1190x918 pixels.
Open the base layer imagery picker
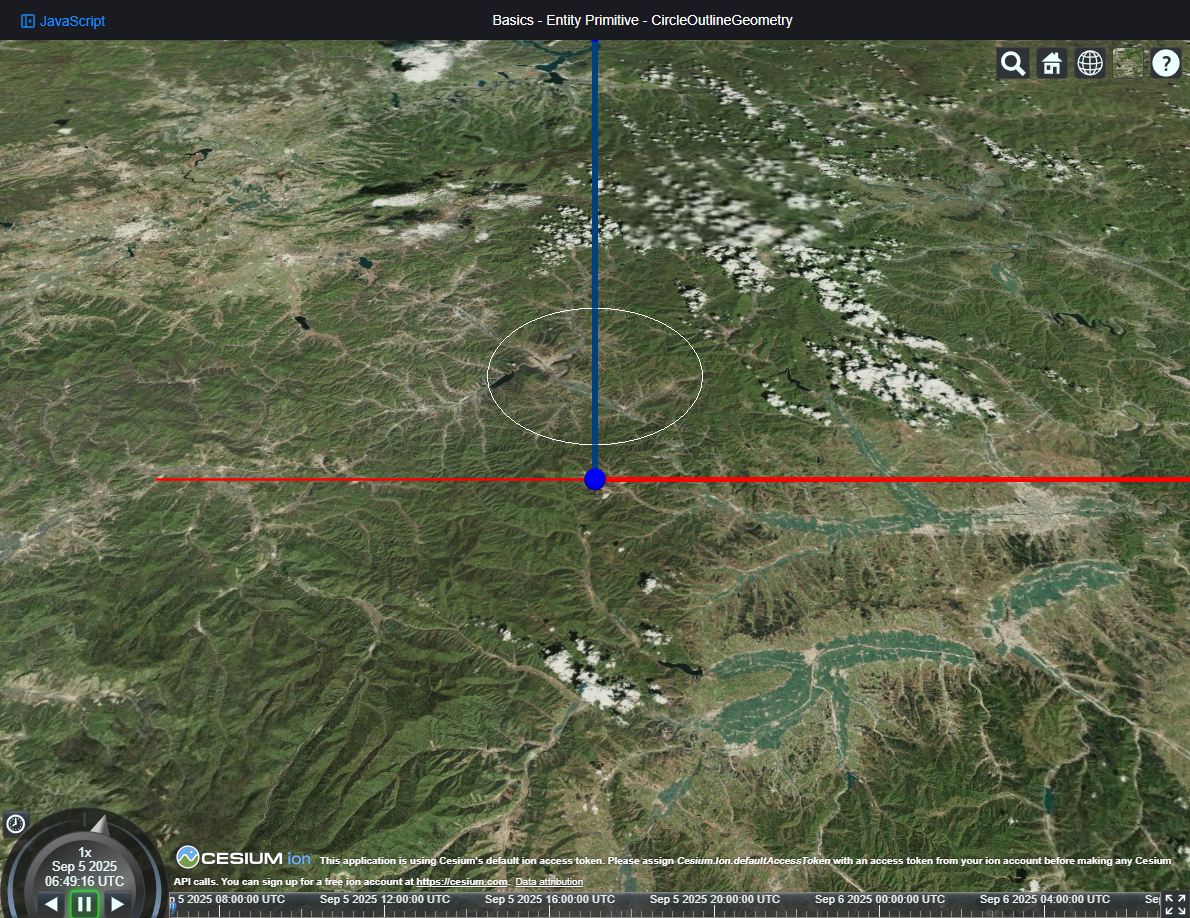pyautogui.click(x=1128, y=64)
